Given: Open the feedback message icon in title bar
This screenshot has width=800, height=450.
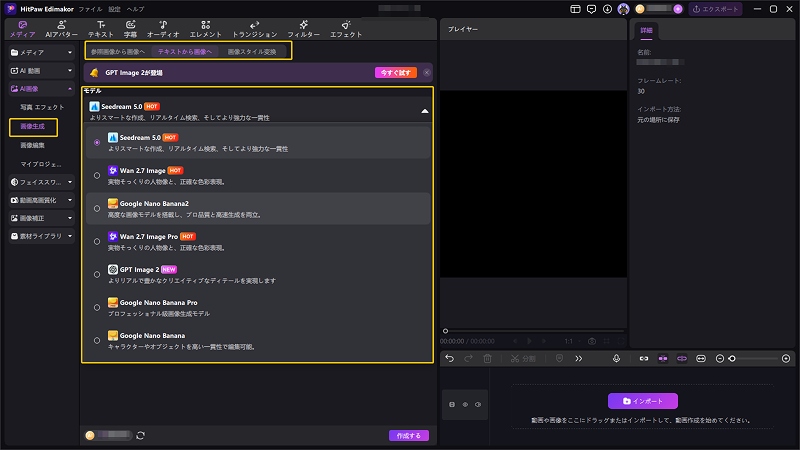Looking at the screenshot, I should point(591,9).
